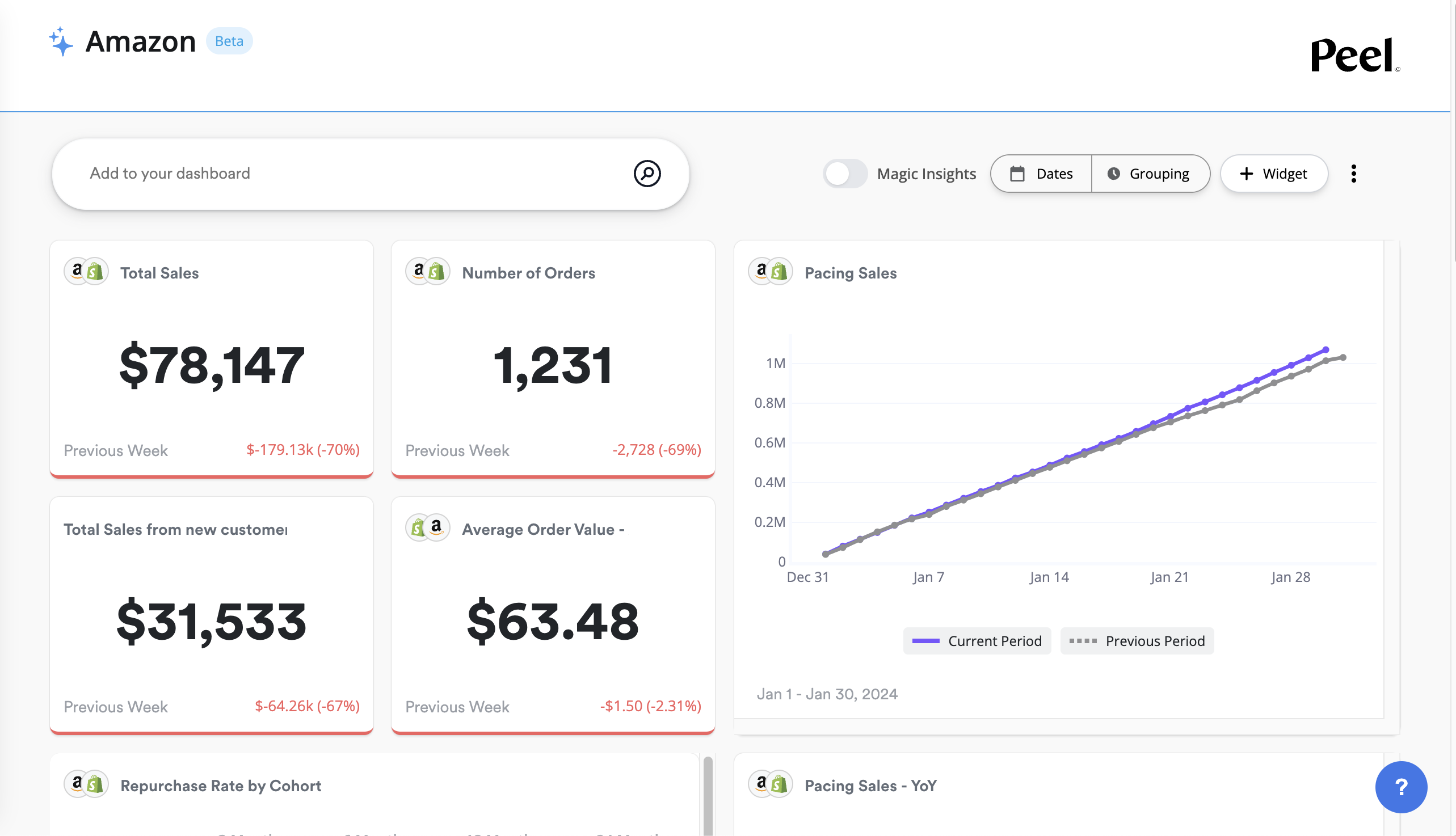Open the Dates picker

(x=1041, y=174)
